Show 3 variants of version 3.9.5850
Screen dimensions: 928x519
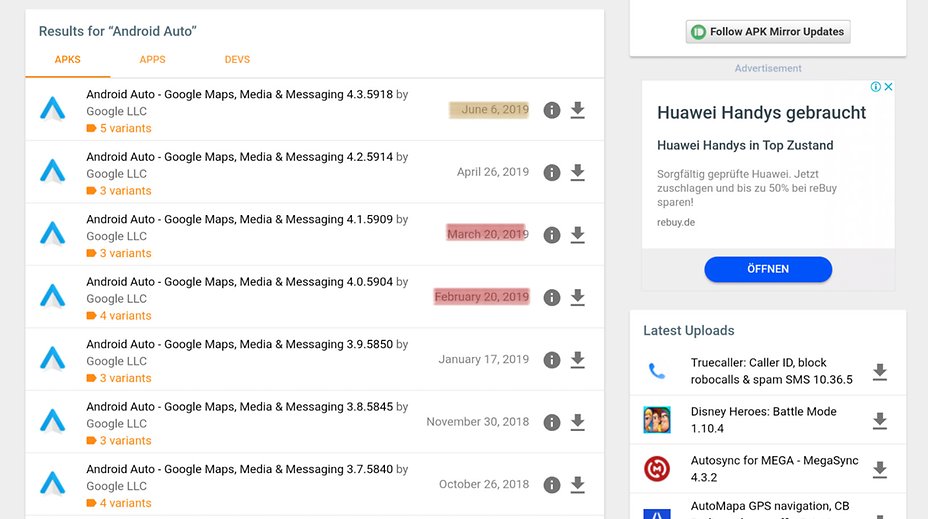point(119,378)
